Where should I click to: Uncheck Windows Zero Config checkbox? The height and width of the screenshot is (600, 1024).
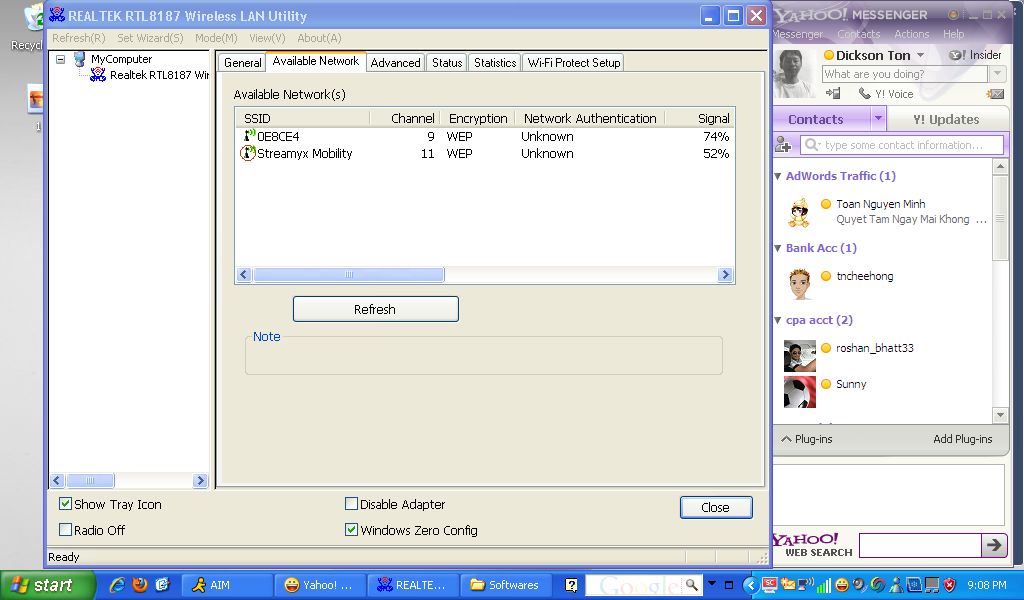[x=351, y=529]
